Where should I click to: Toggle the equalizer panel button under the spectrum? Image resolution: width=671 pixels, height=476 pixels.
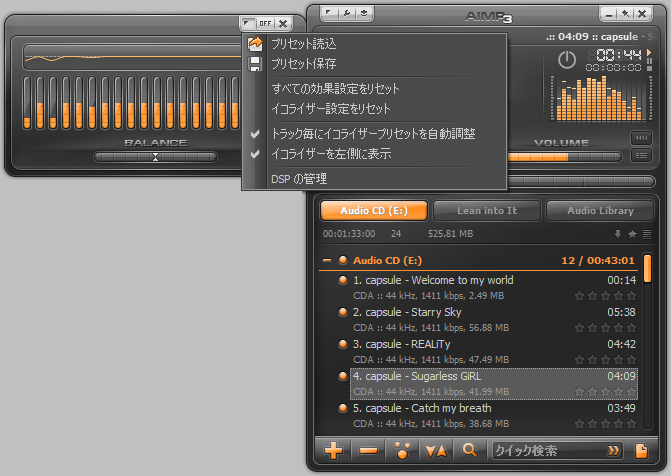click(641, 138)
